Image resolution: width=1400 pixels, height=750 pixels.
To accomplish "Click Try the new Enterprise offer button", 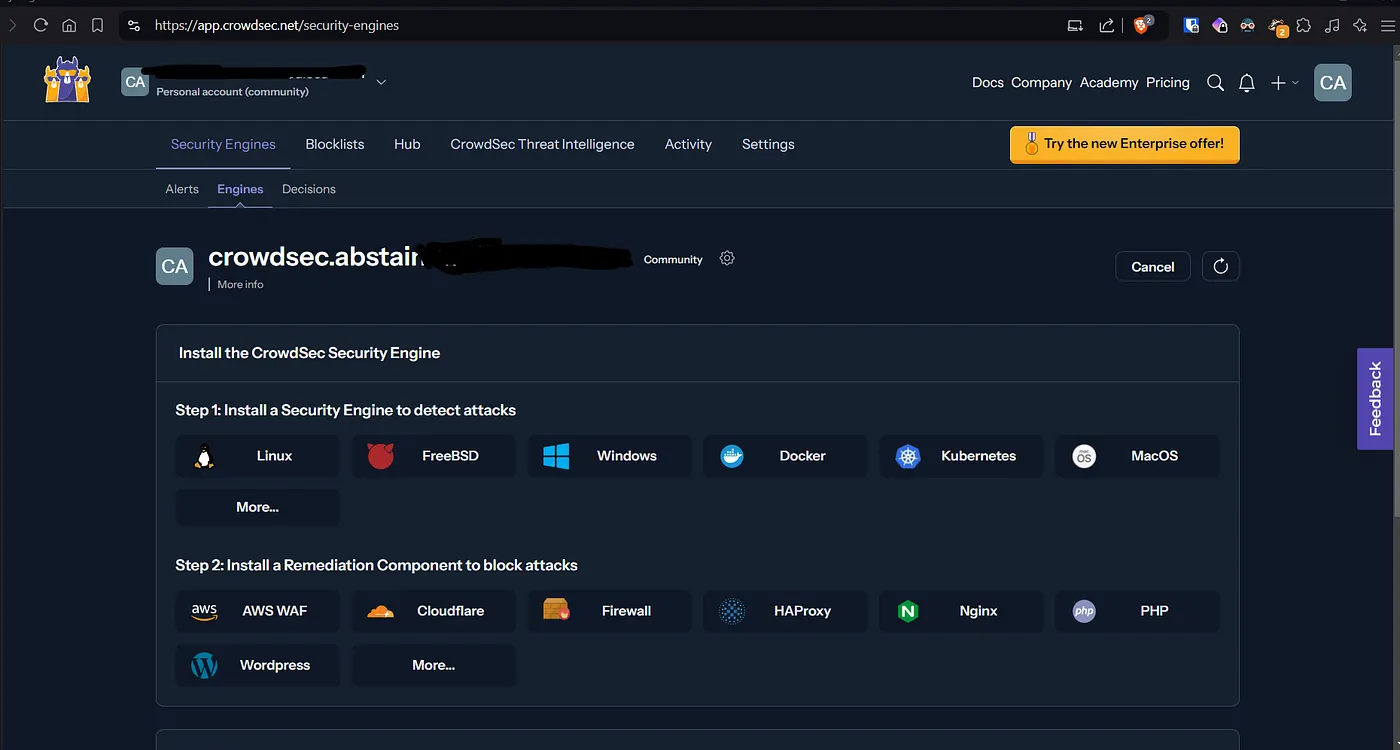I will tap(1124, 144).
